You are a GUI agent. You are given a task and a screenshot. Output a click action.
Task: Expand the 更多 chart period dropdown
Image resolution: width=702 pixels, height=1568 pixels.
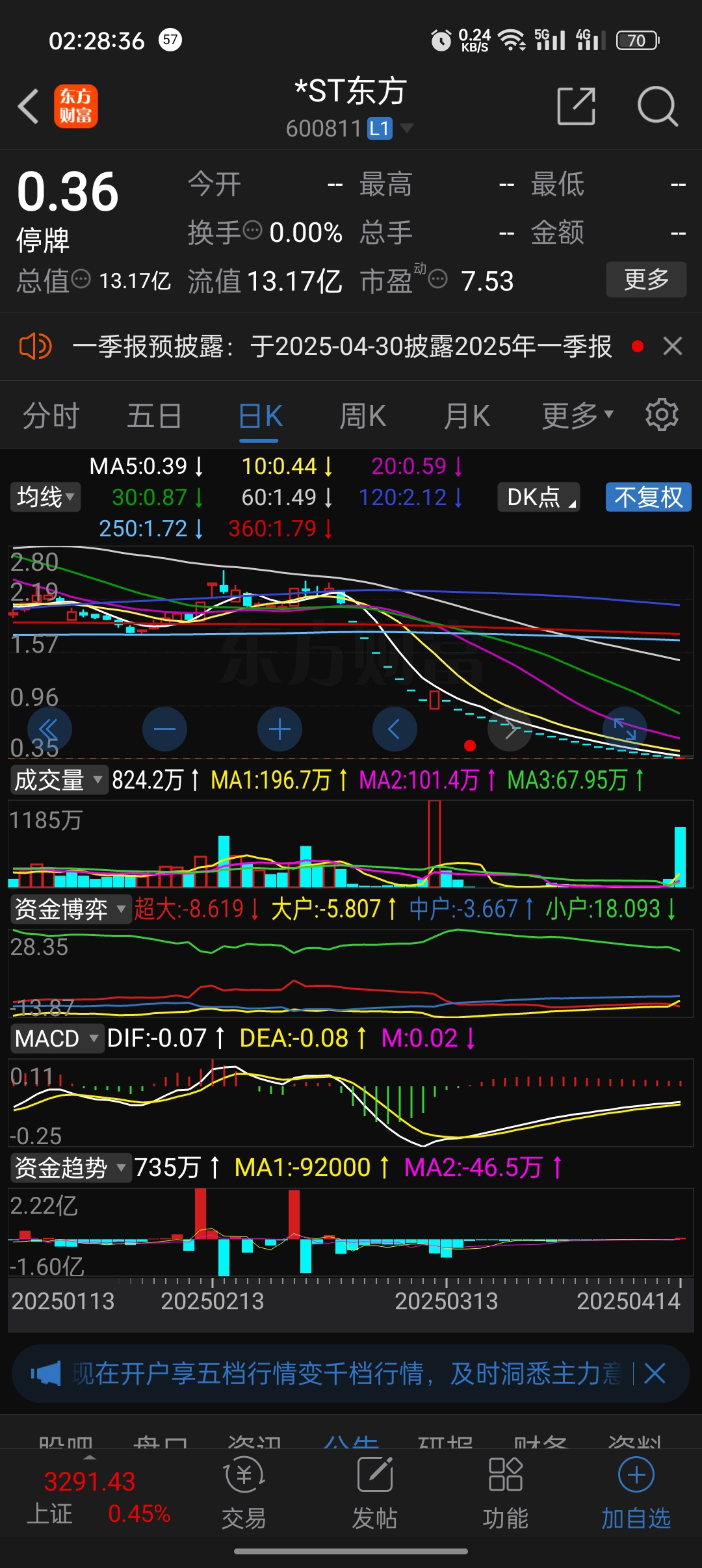click(578, 415)
